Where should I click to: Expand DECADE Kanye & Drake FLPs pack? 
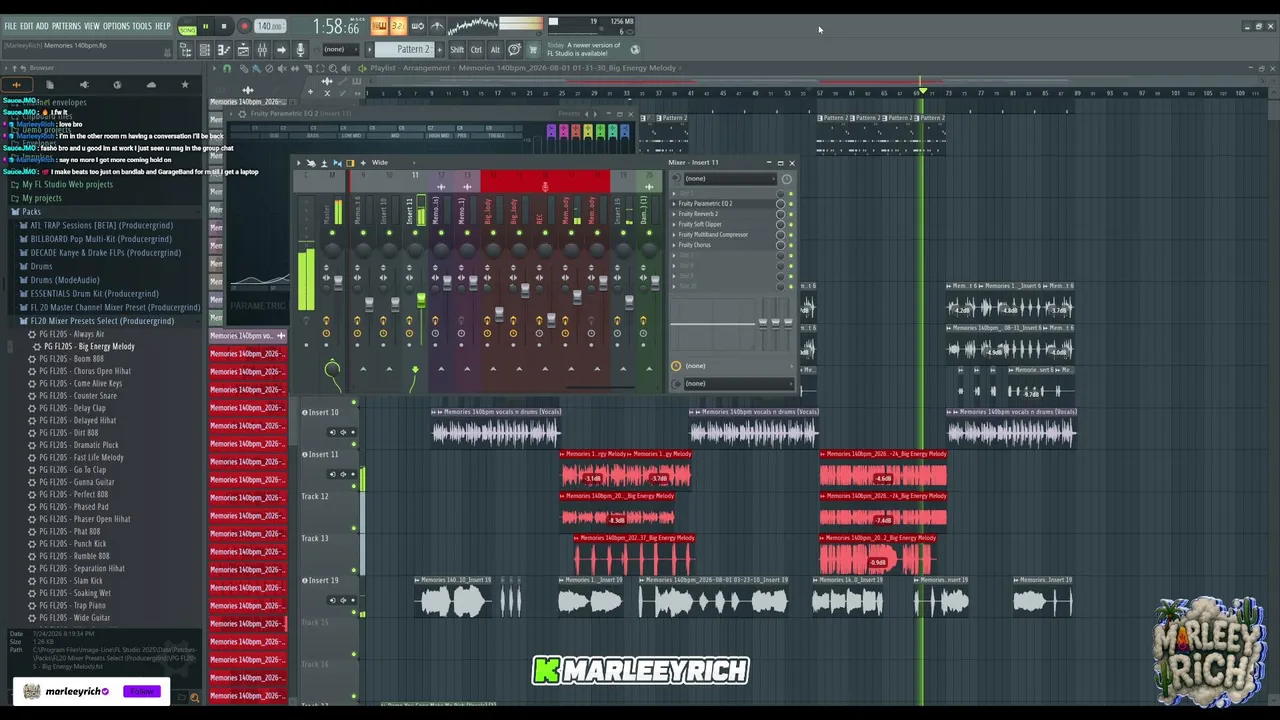(105, 253)
